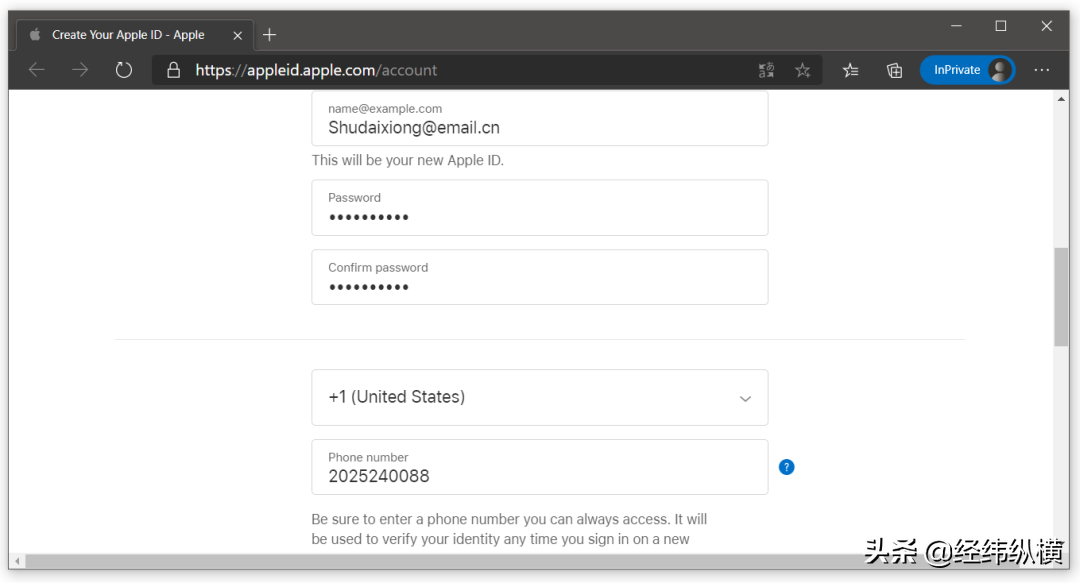Screen dimensions: 1080x583
Task: Maximize the browser window
Action: [1001, 26]
